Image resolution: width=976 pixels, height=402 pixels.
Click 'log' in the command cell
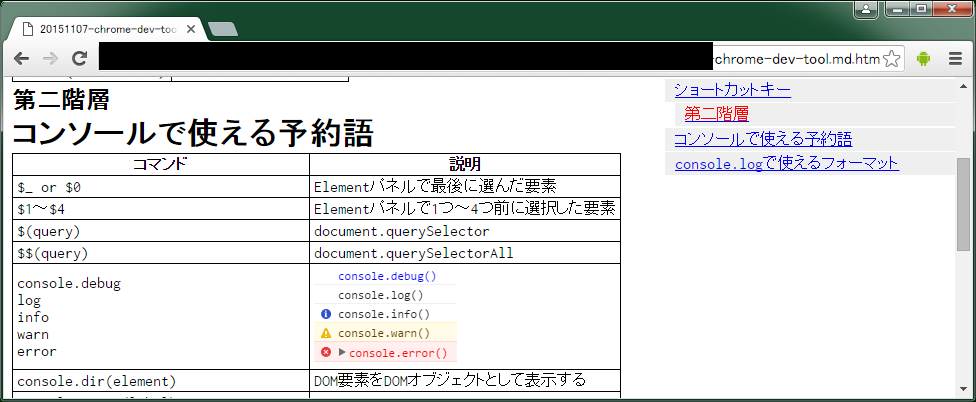coord(29,301)
